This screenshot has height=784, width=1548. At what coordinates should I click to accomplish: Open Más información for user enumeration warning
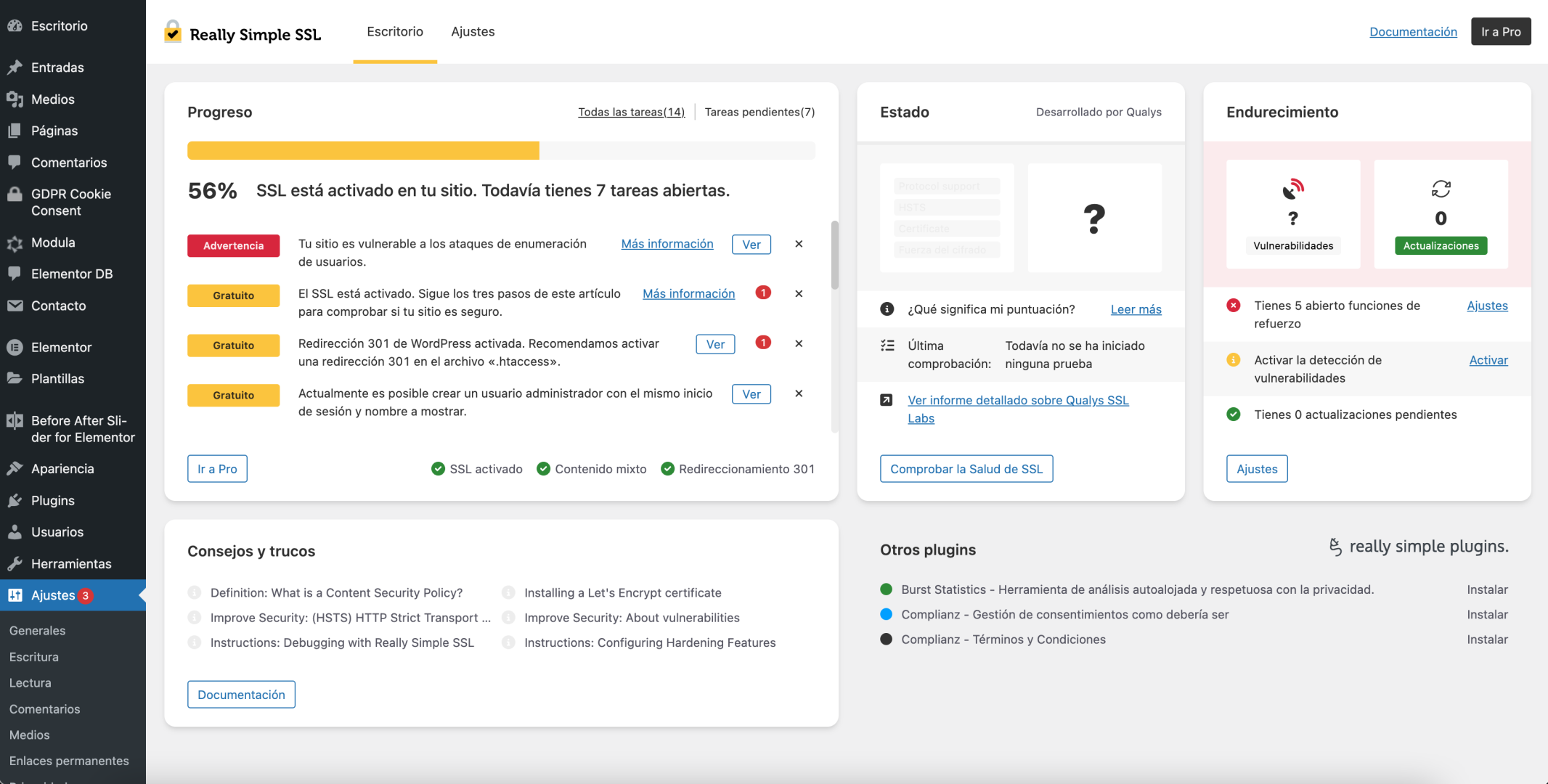click(667, 244)
